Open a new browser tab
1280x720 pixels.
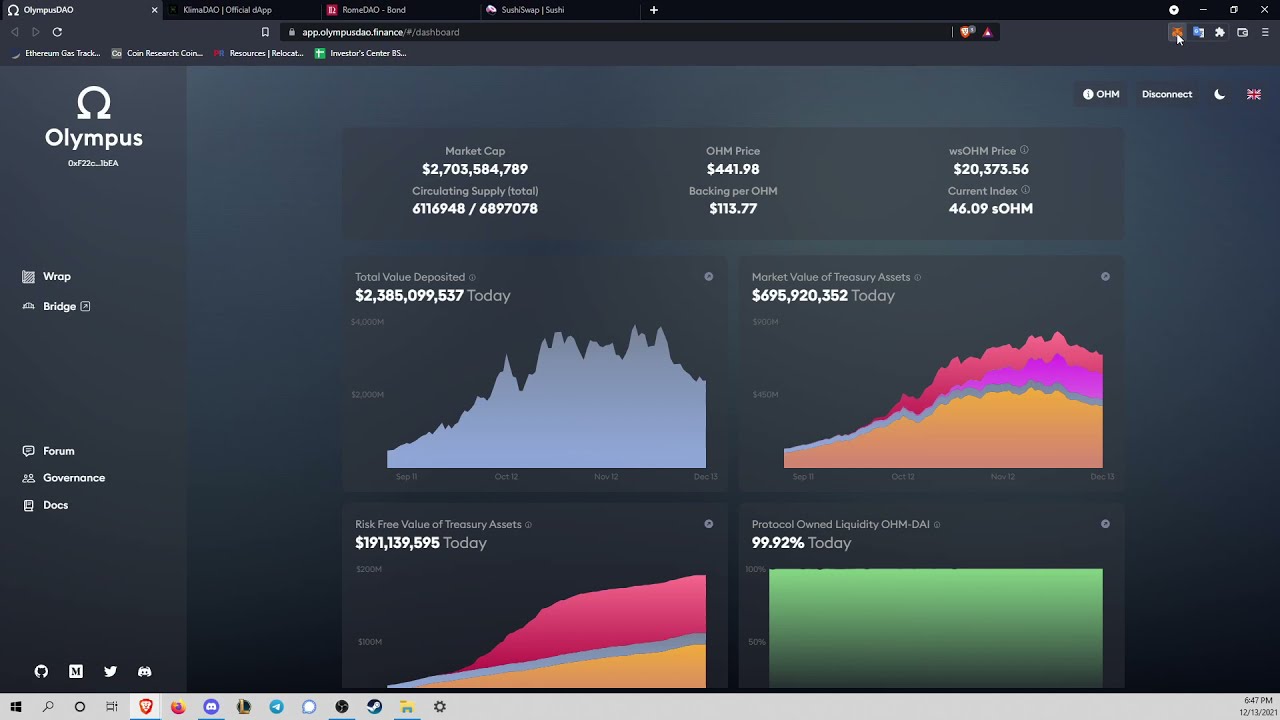coord(654,10)
